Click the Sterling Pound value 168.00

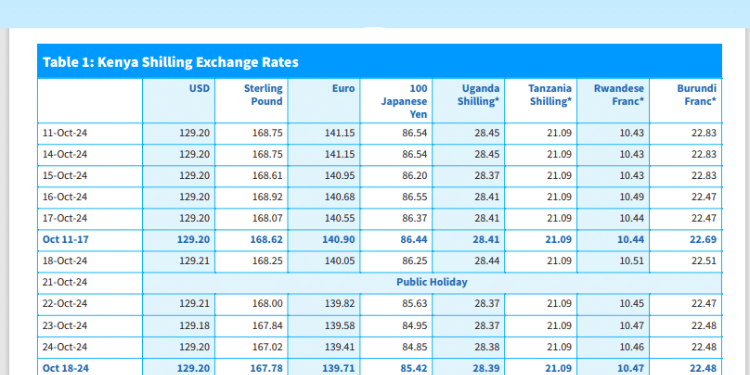[267, 304]
